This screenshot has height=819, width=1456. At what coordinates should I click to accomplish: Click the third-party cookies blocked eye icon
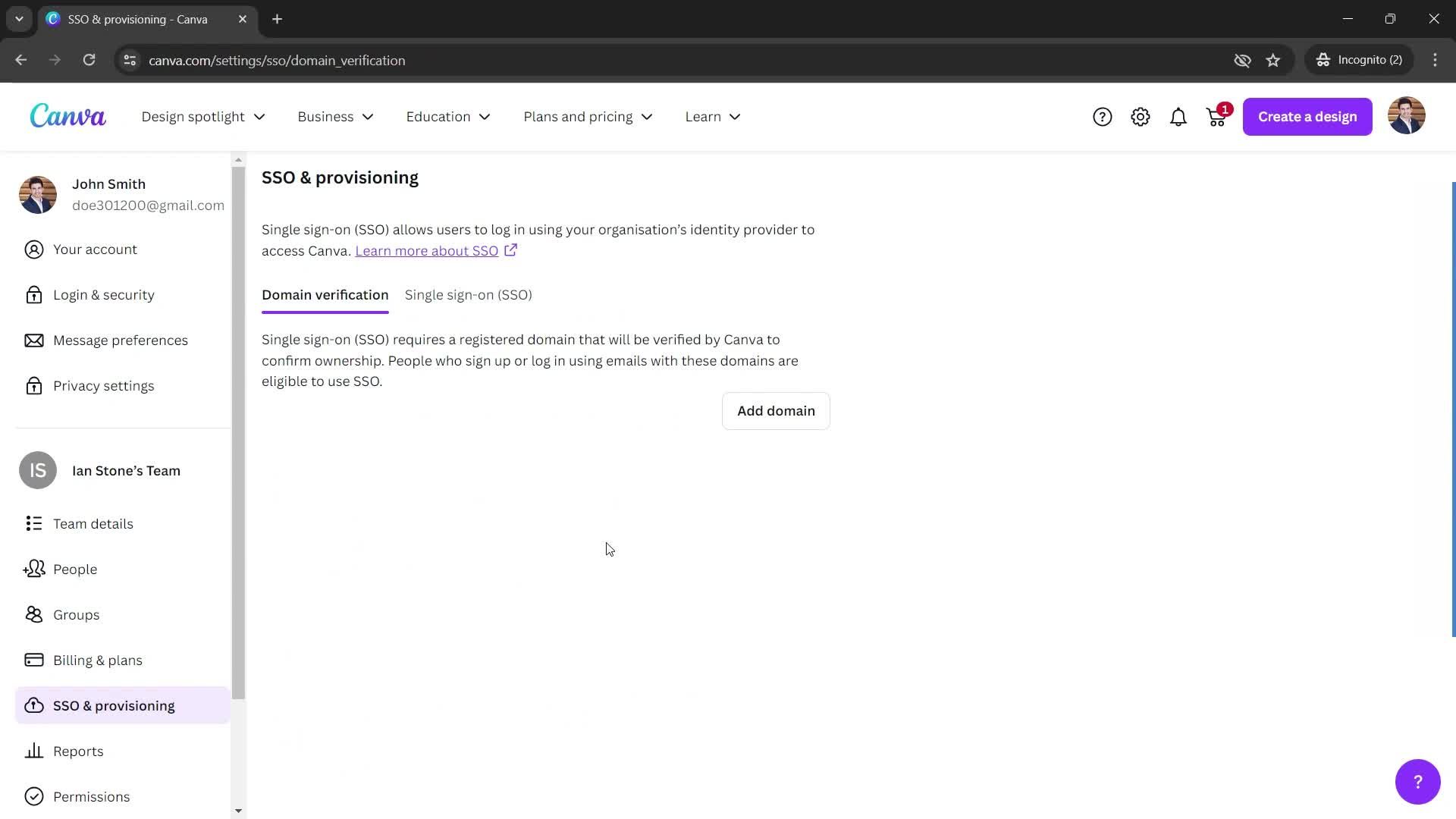[x=1242, y=60]
